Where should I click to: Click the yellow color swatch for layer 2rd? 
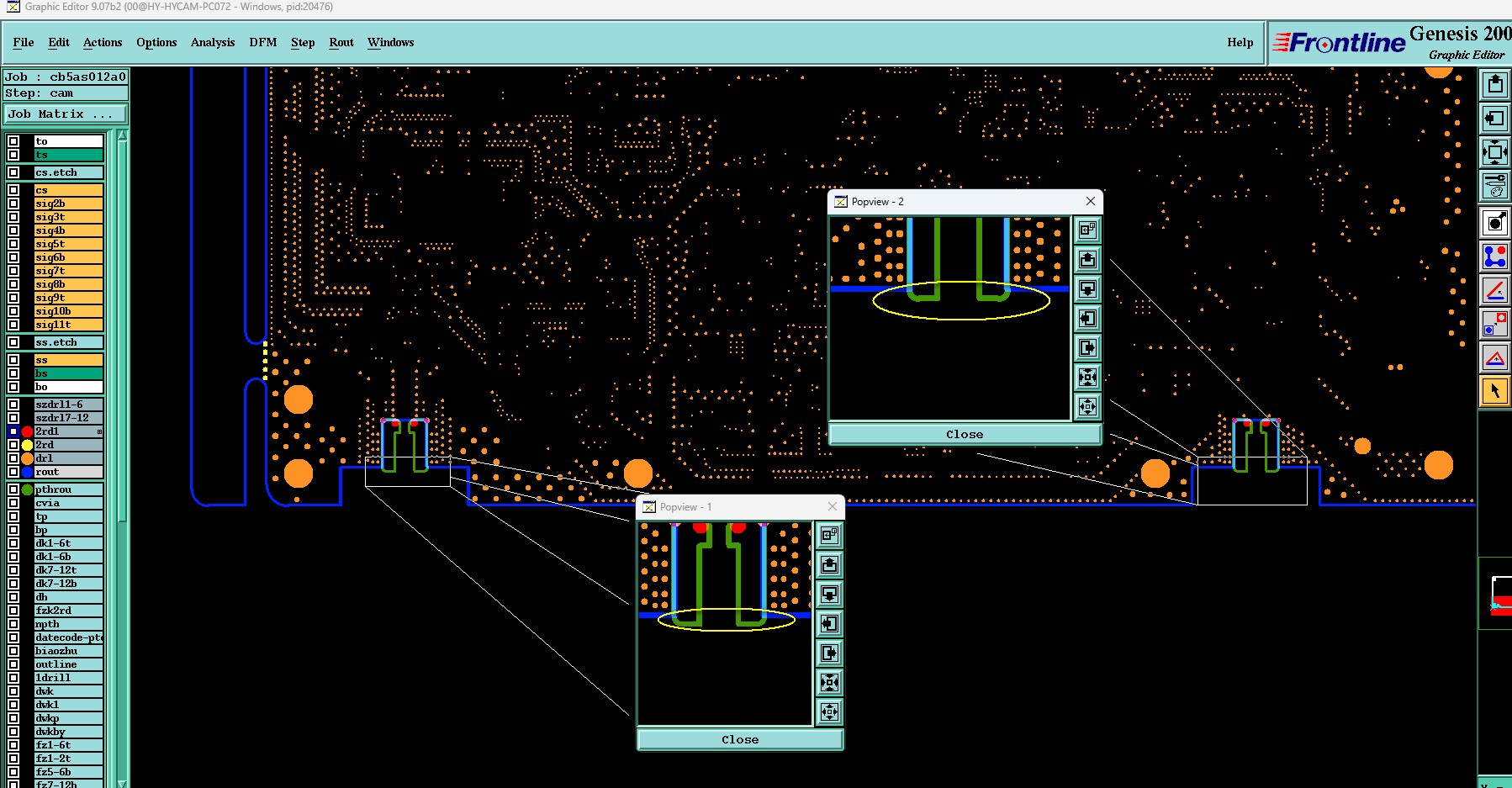point(28,445)
